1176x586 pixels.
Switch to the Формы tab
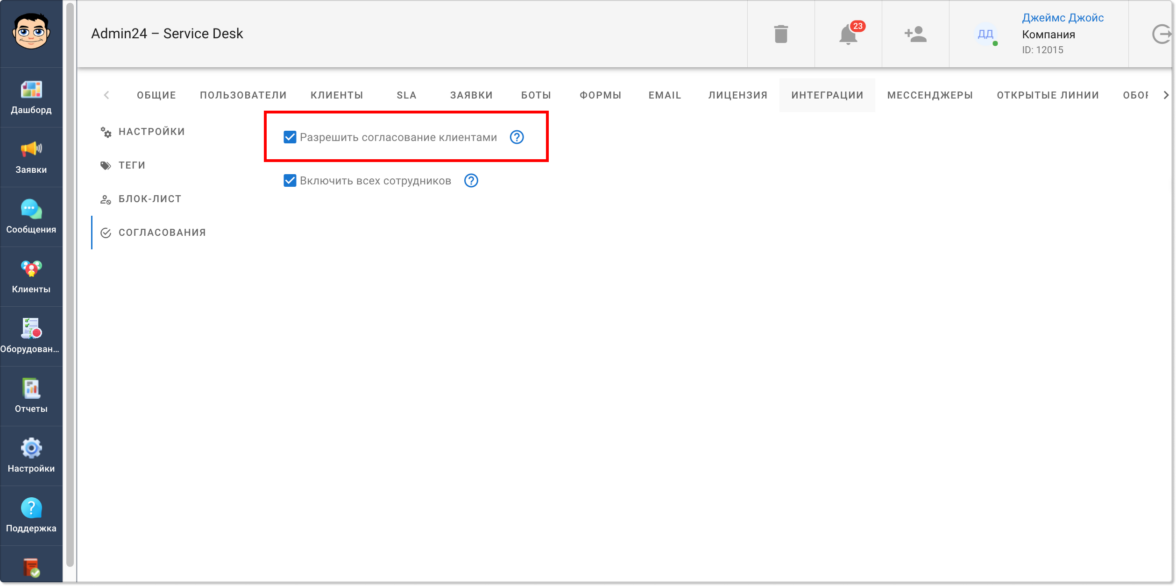coord(600,95)
